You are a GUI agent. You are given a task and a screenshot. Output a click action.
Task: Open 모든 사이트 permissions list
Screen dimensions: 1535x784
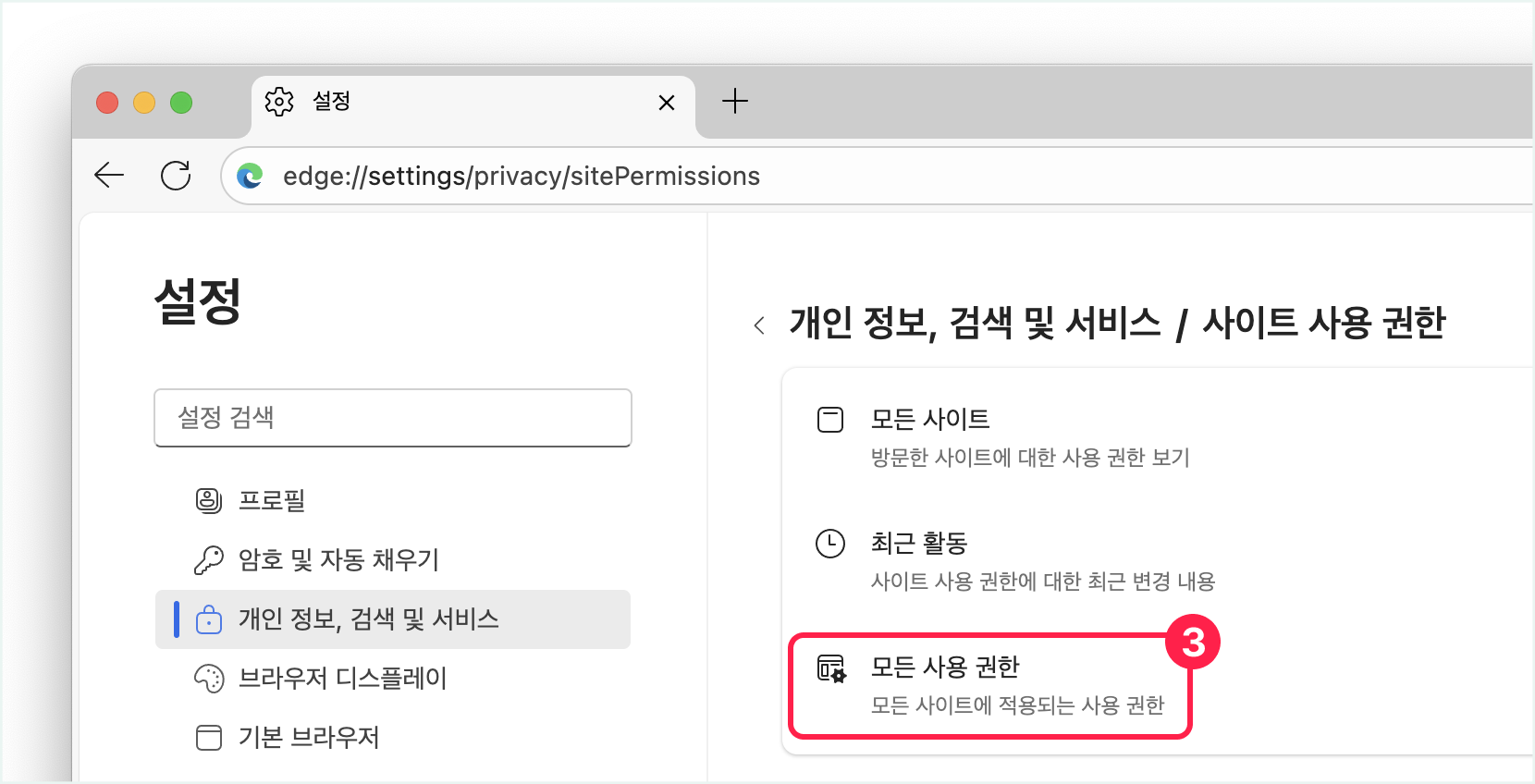click(930, 420)
